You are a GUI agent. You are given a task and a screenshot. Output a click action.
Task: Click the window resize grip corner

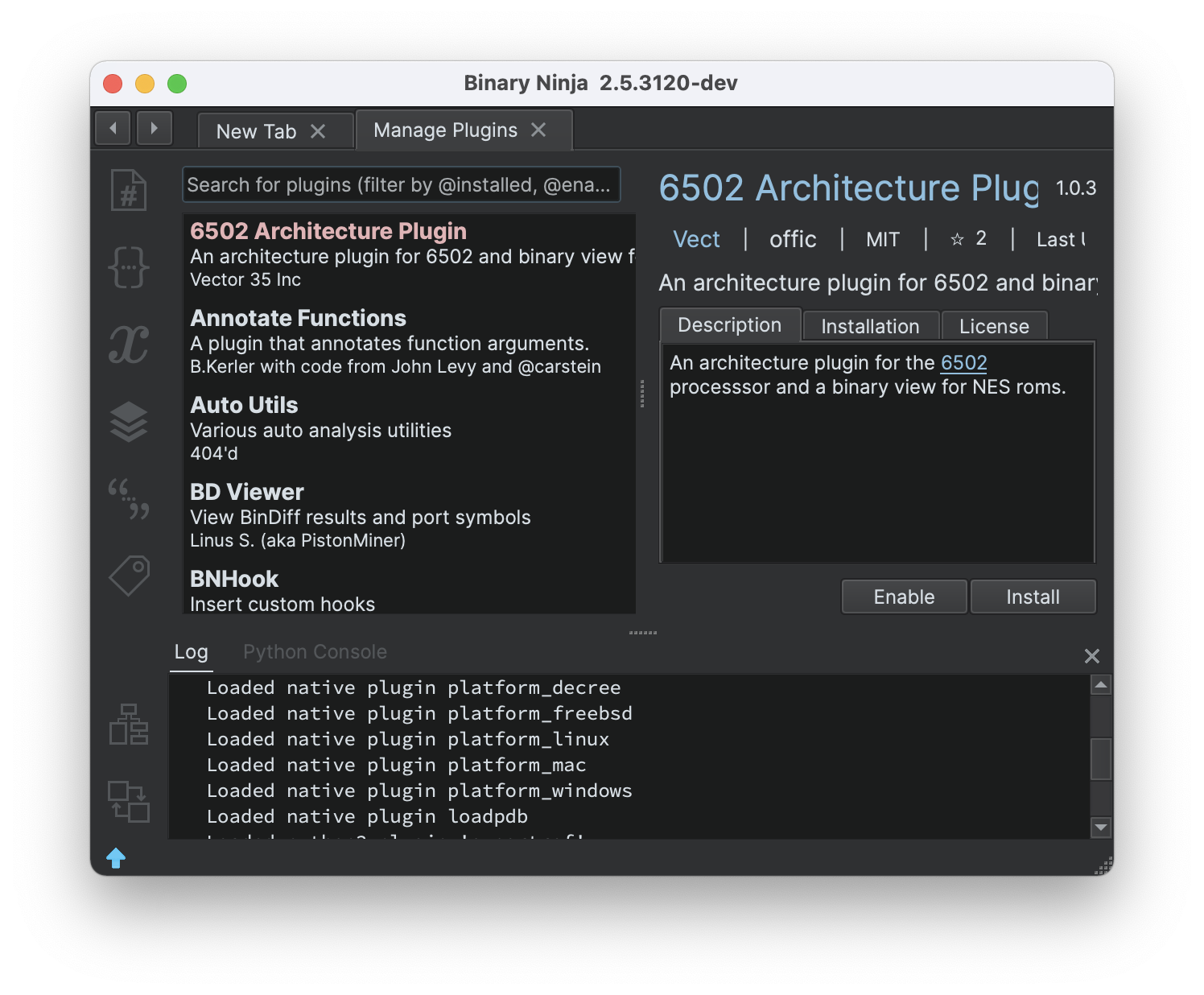coord(1103,866)
